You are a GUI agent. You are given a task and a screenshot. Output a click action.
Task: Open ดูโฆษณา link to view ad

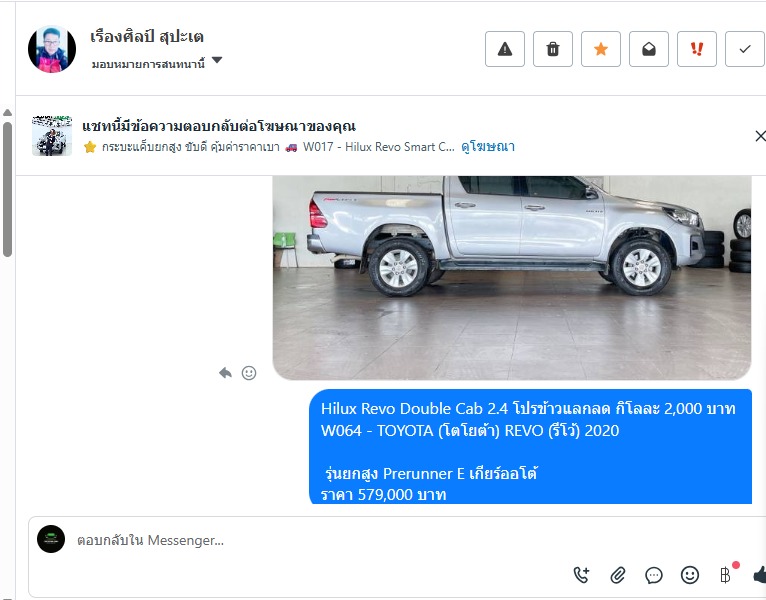pyautogui.click(x=488, y=147)
